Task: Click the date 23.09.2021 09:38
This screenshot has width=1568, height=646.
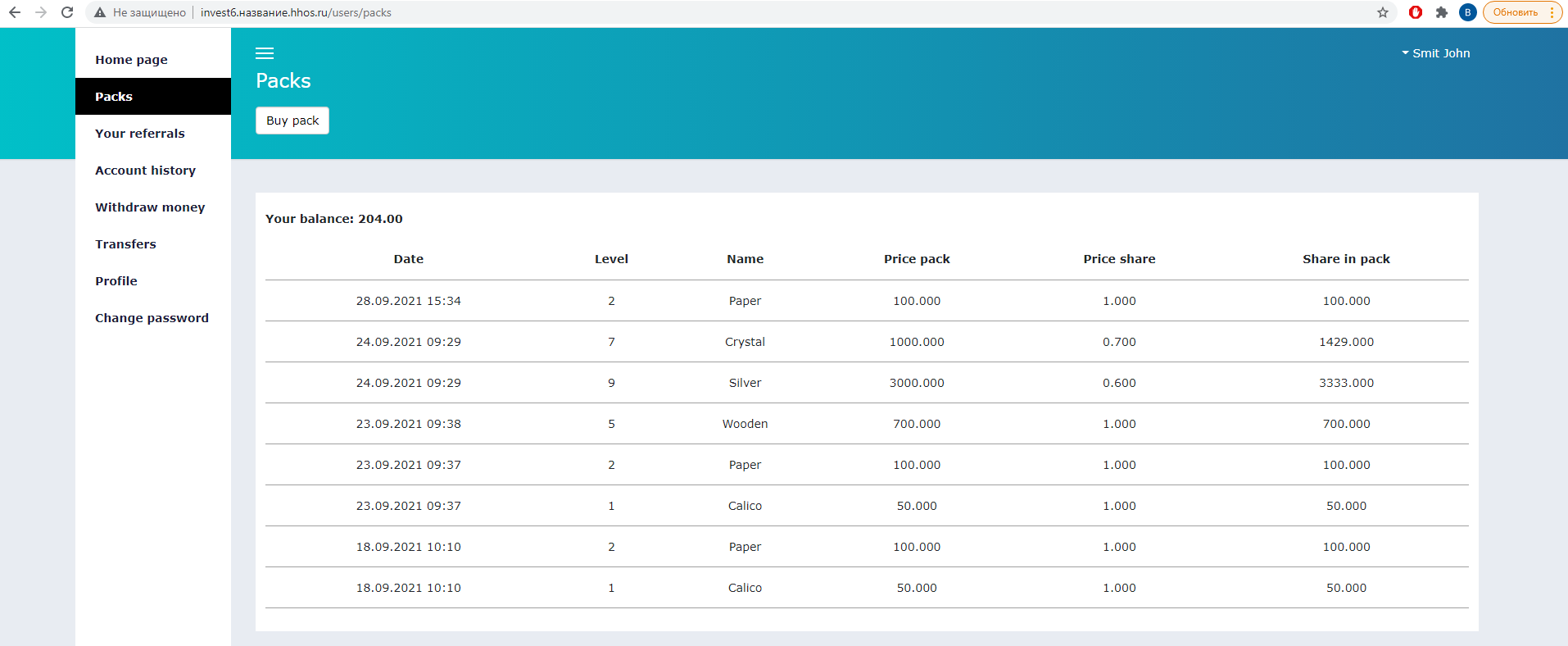Action: coord(409,424)
